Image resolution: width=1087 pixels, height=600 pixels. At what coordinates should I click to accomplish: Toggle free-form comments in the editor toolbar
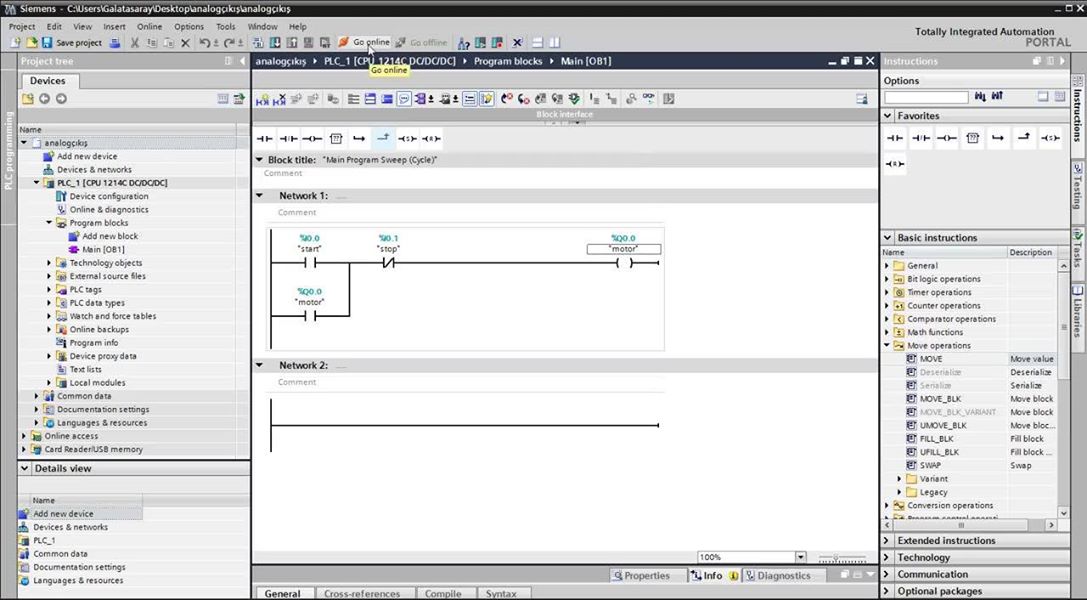[x=404, y=99]
